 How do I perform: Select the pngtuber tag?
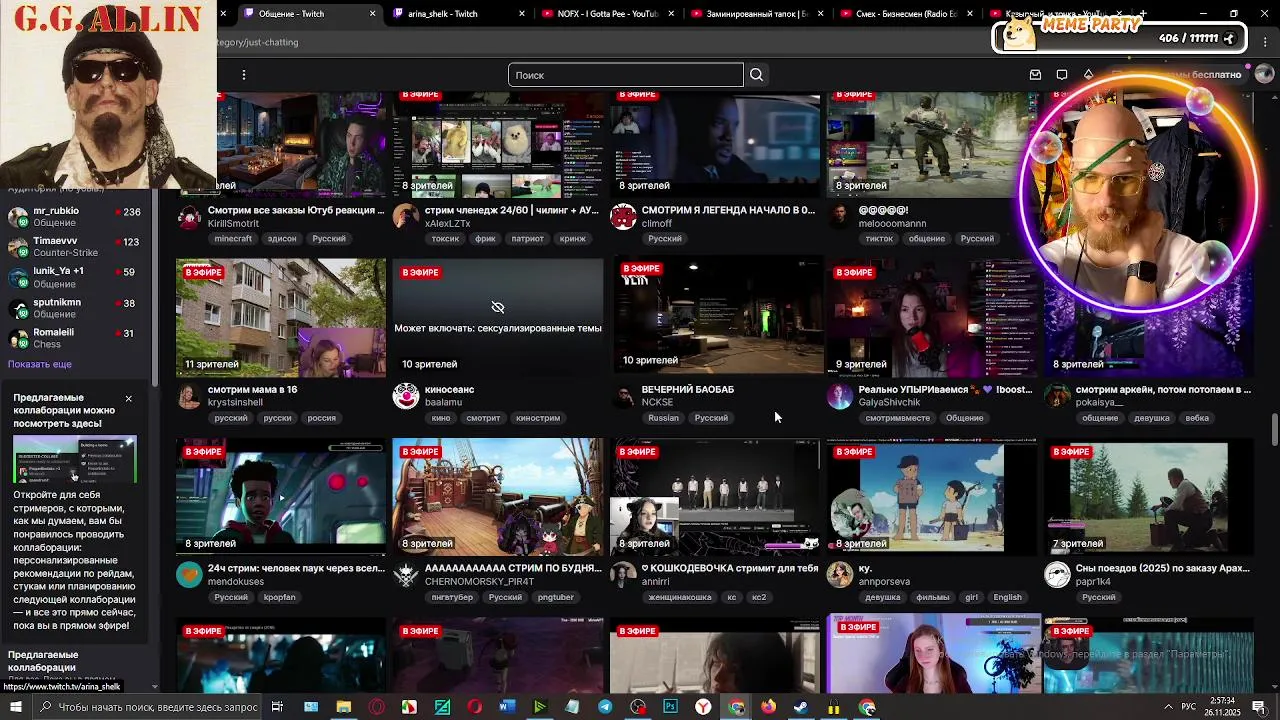(556, 597)
